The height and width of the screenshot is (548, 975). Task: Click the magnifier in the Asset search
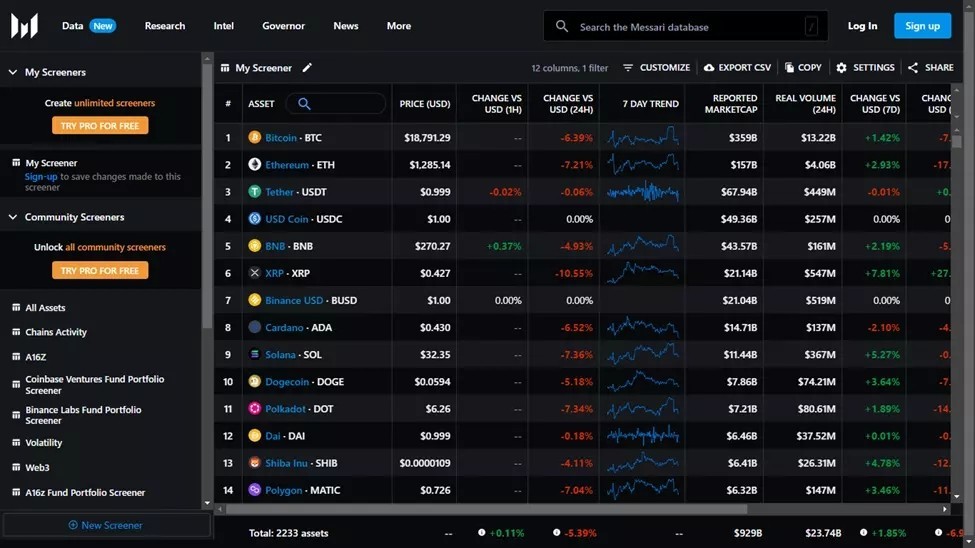[304, 104]
